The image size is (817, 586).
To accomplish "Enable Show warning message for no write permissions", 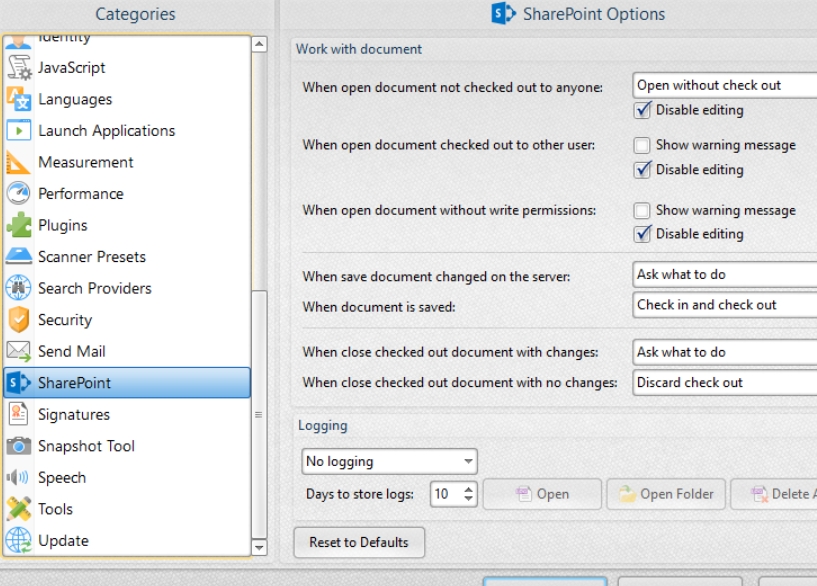I will point(642,210).
